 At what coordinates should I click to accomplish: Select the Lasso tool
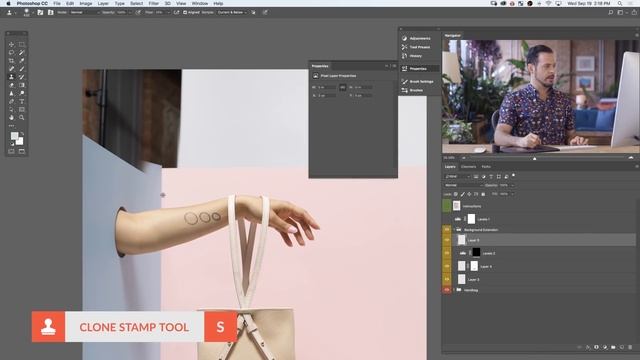(x=11, y=52)
